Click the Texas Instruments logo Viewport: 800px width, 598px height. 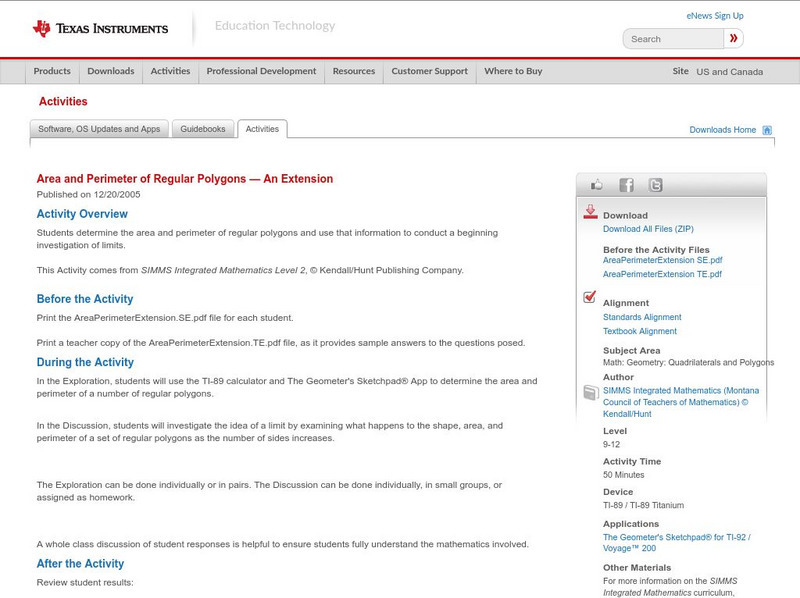pos(100,29)
